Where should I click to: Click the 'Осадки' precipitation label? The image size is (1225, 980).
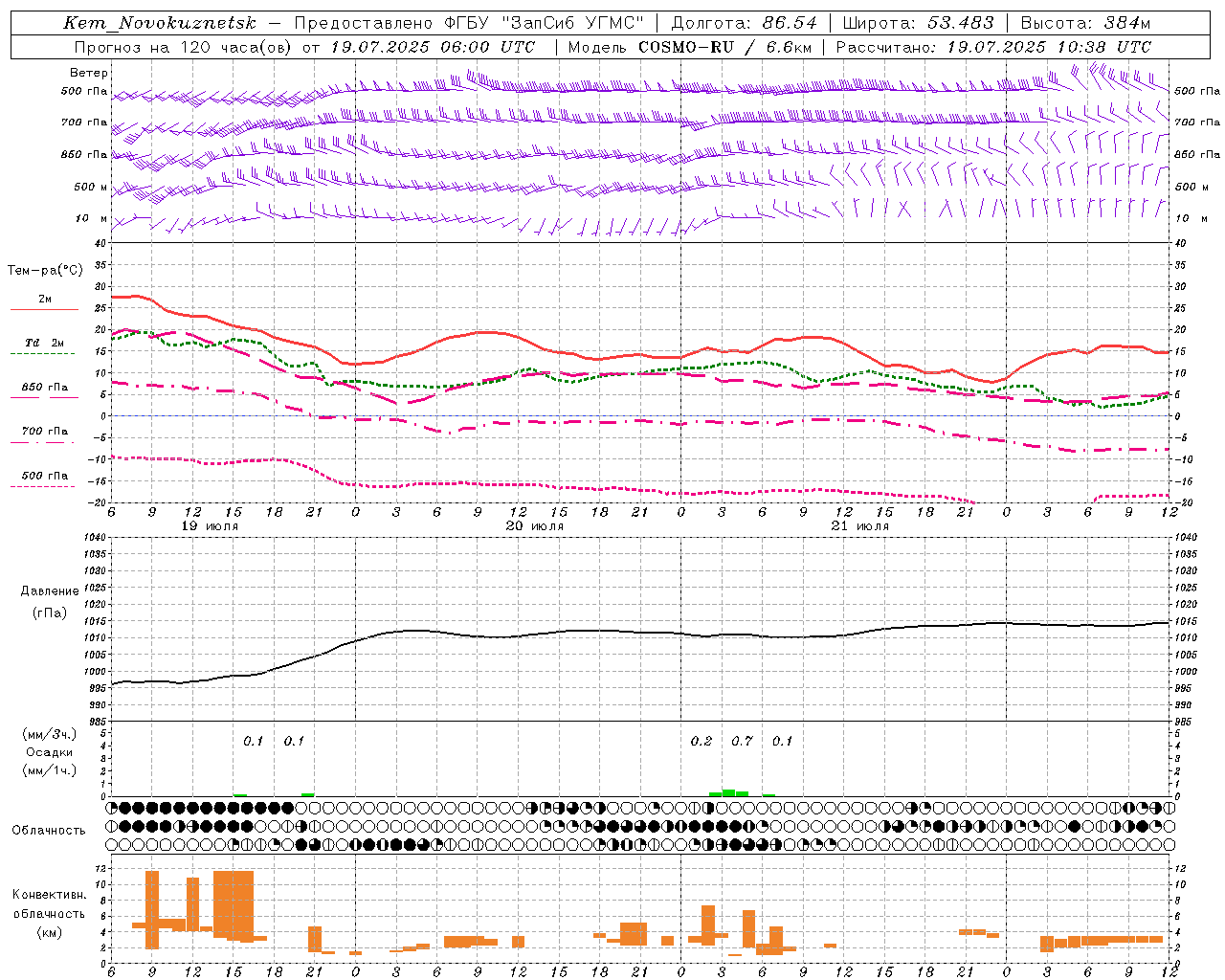50,752
